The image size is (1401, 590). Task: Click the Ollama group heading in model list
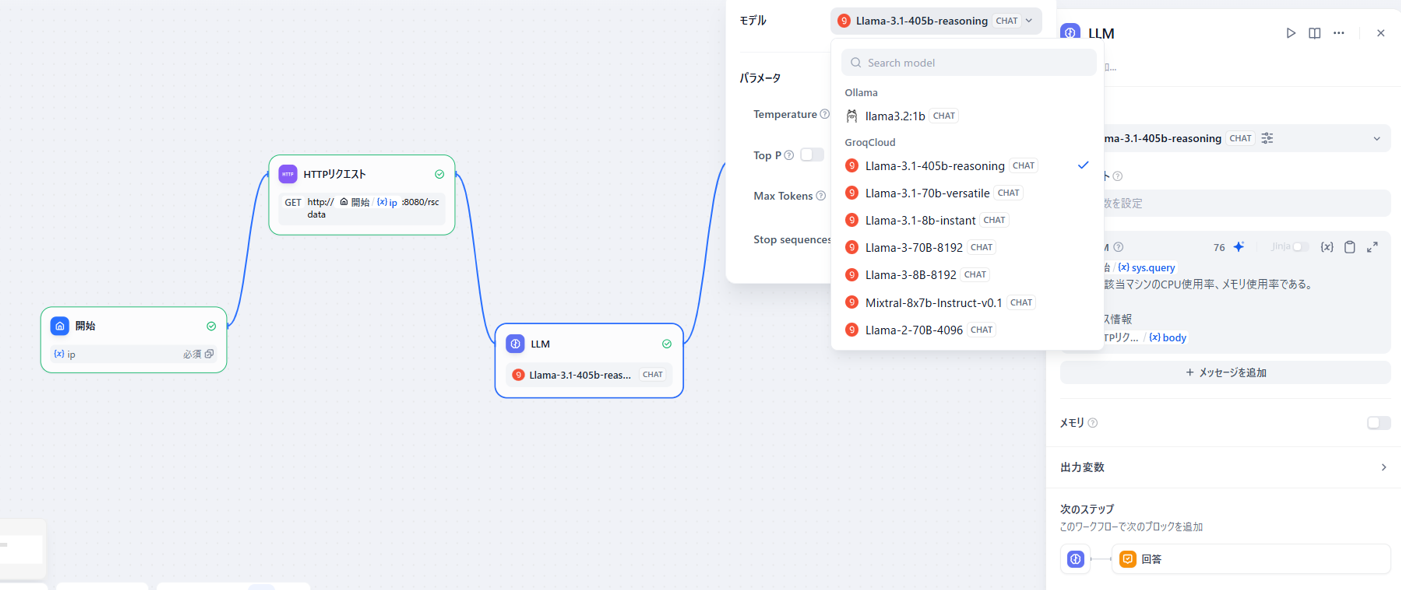[x=861, y=92]
